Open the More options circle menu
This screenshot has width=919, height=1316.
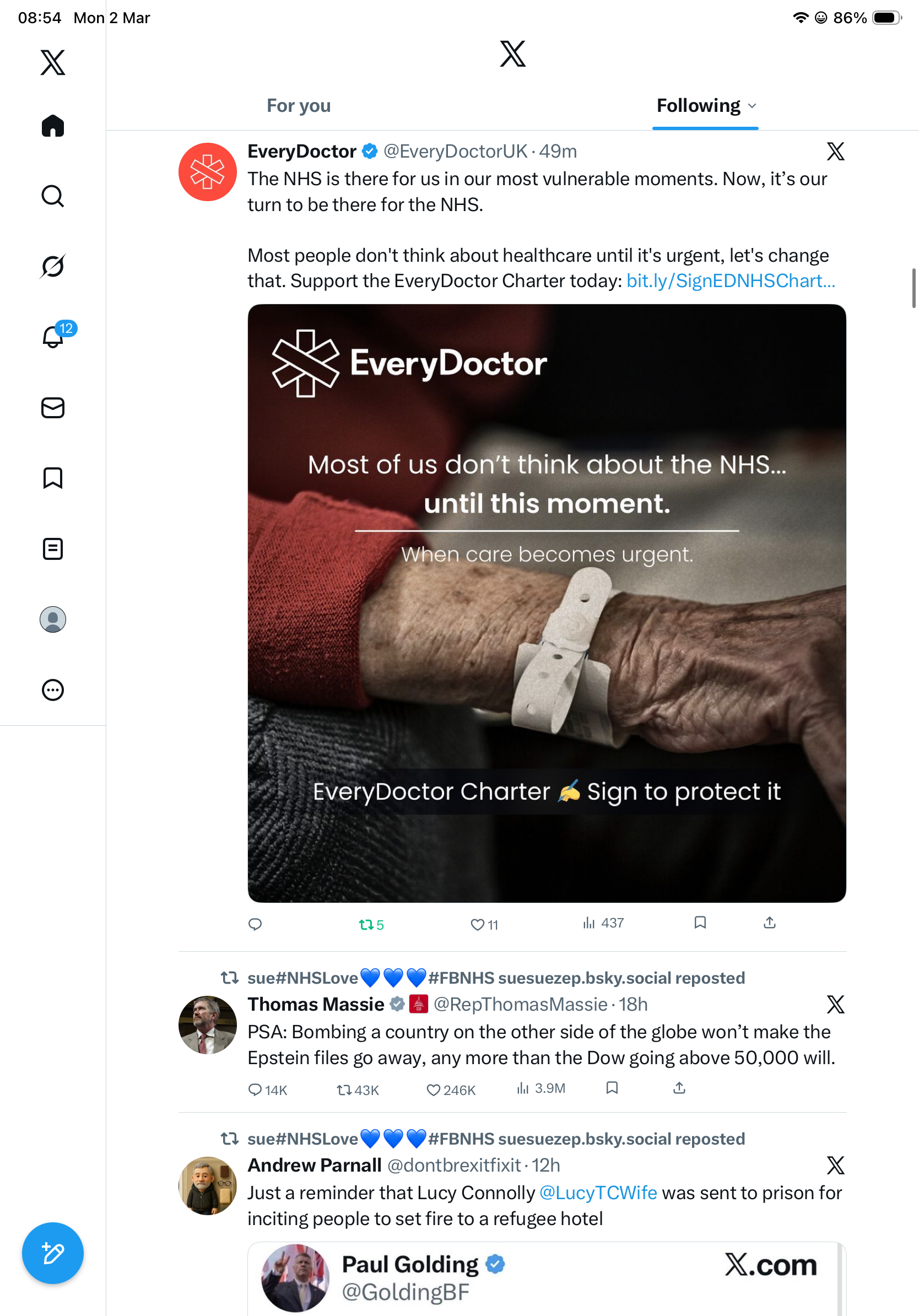click(x=53, y=689)
